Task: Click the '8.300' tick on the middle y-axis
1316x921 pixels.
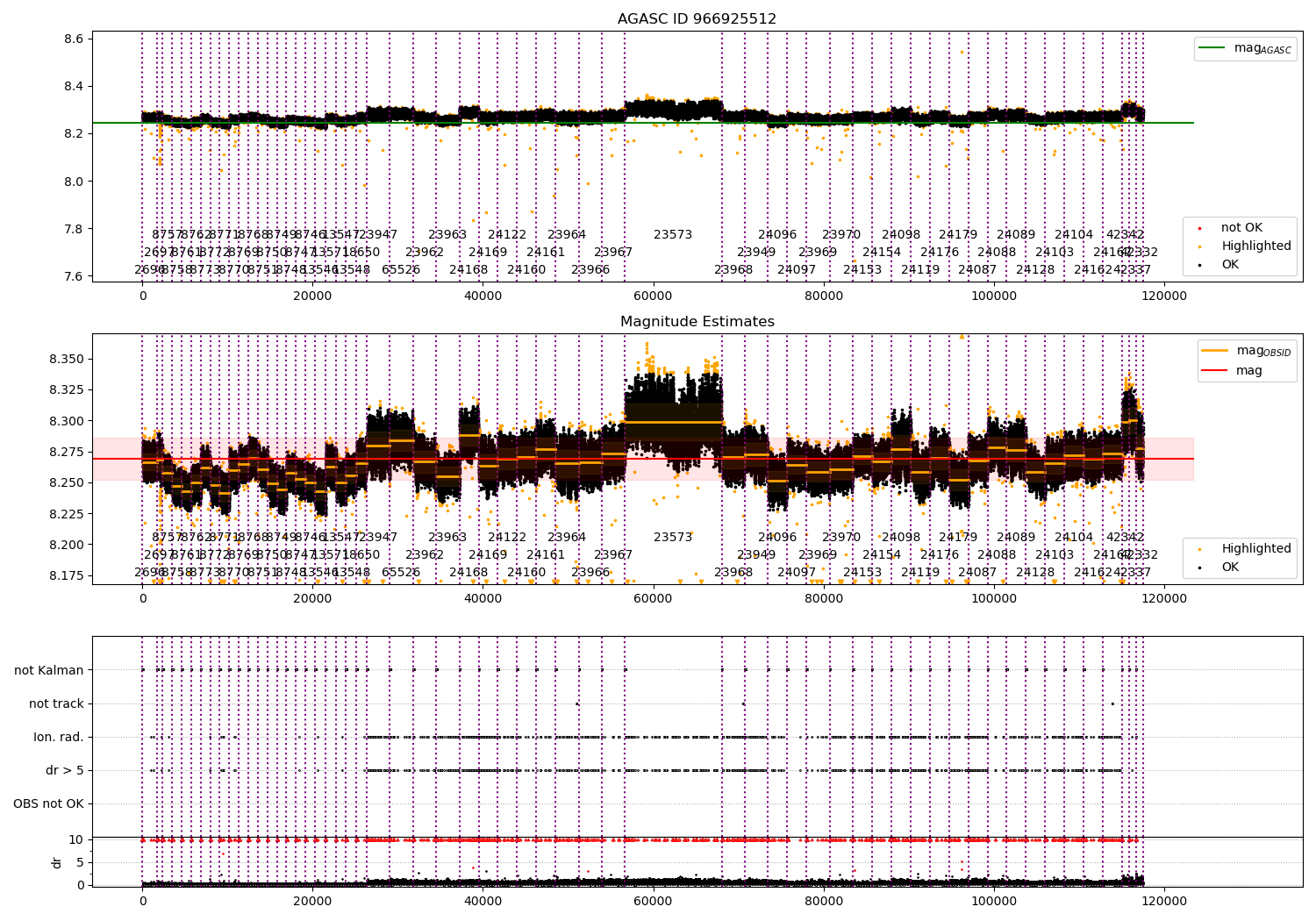Action: (67, 421)
